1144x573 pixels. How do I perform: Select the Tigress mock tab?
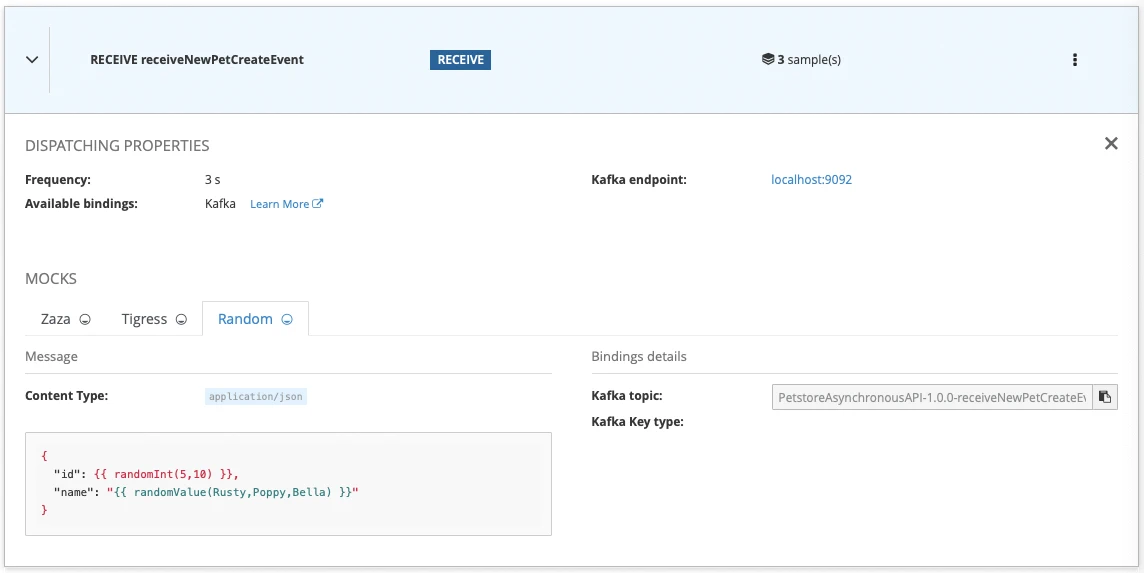click(145, 319)
